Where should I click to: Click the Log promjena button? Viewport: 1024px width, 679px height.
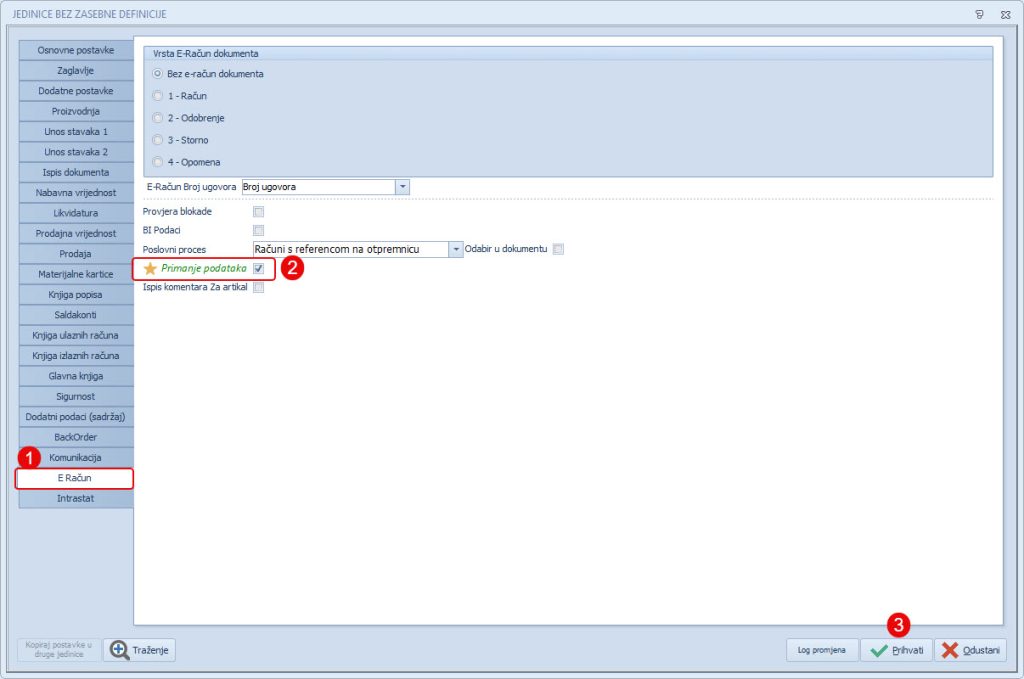point(820,650)
